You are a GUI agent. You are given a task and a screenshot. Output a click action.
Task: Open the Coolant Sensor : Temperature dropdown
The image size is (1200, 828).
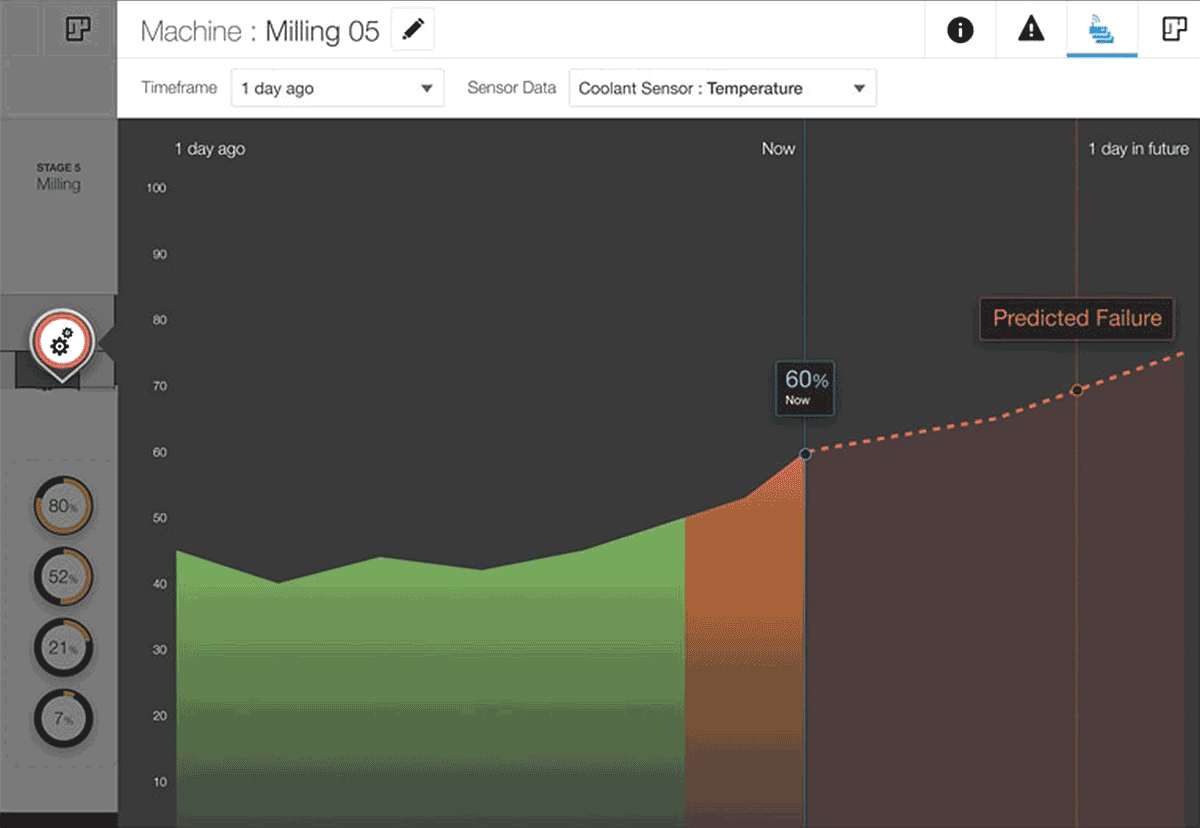(x=721, y=88)
